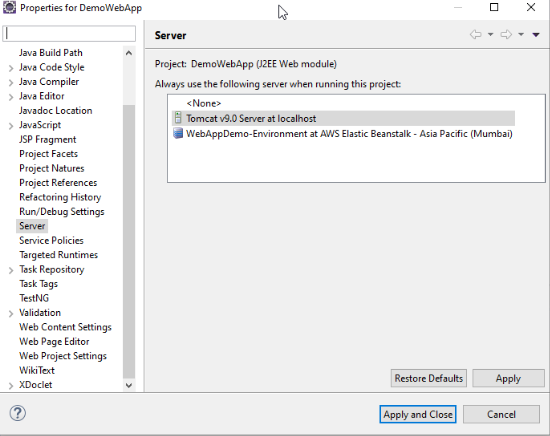Viewport: 550px width, 436px height.
Task: Select Java Build Path in the tree
Action: (x=51, y=53)
